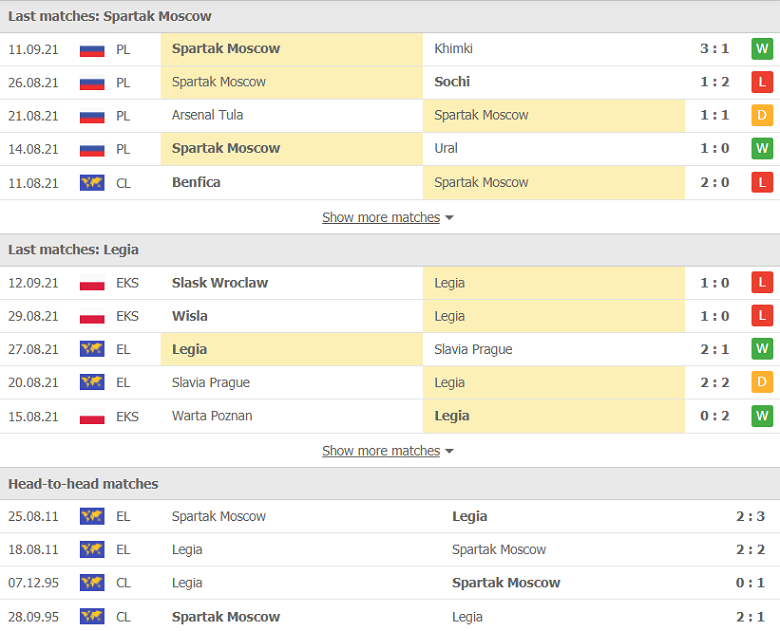Click world flag icon for 20.08.21 match

92,383
